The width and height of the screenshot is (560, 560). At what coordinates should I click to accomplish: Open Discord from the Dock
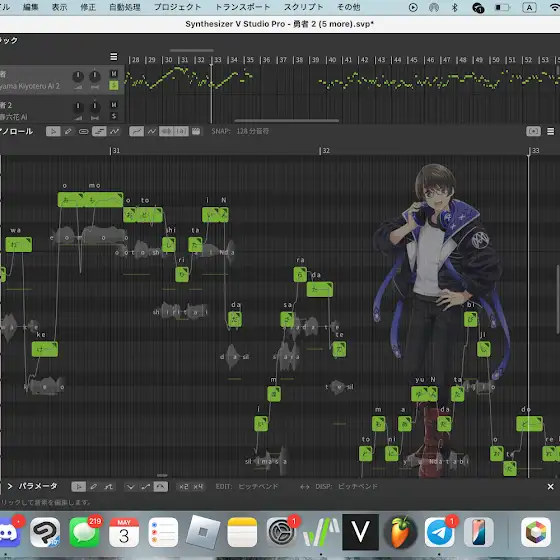[9, 532]
